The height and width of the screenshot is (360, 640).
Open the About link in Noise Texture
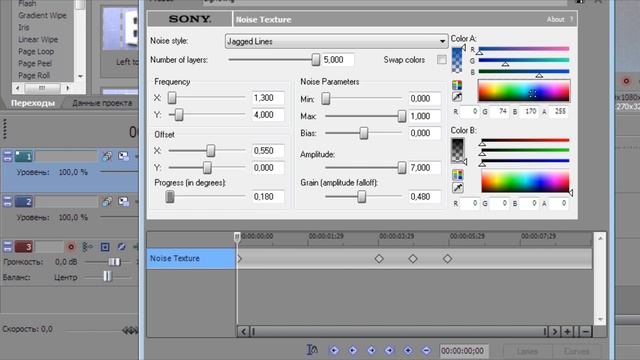coord(555,19)
